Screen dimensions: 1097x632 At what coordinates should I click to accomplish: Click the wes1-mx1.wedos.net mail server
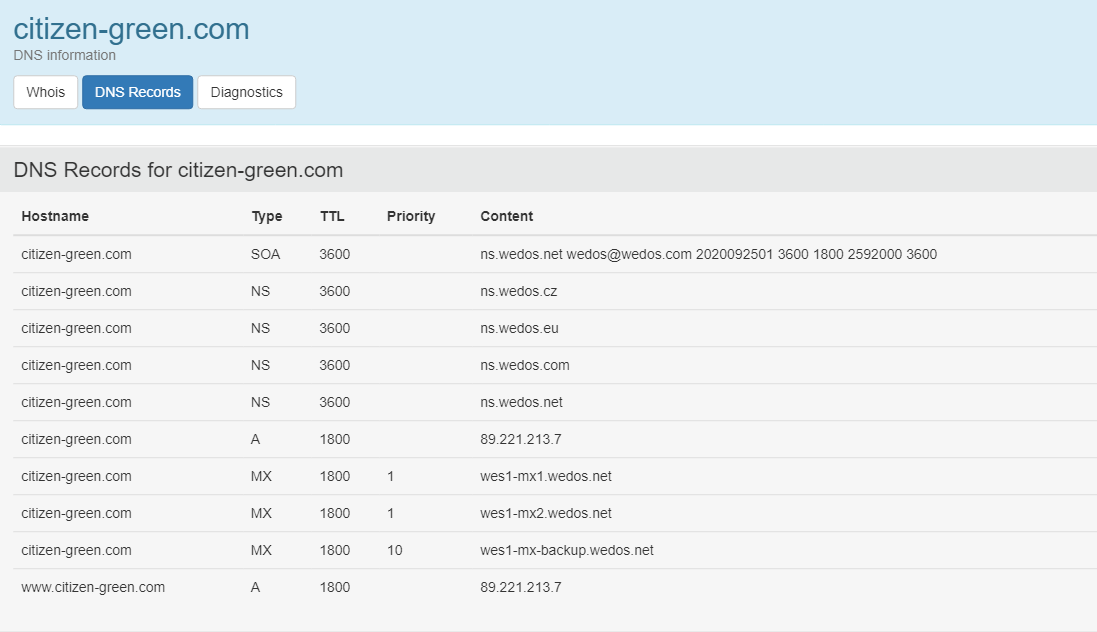pos(546,477)
